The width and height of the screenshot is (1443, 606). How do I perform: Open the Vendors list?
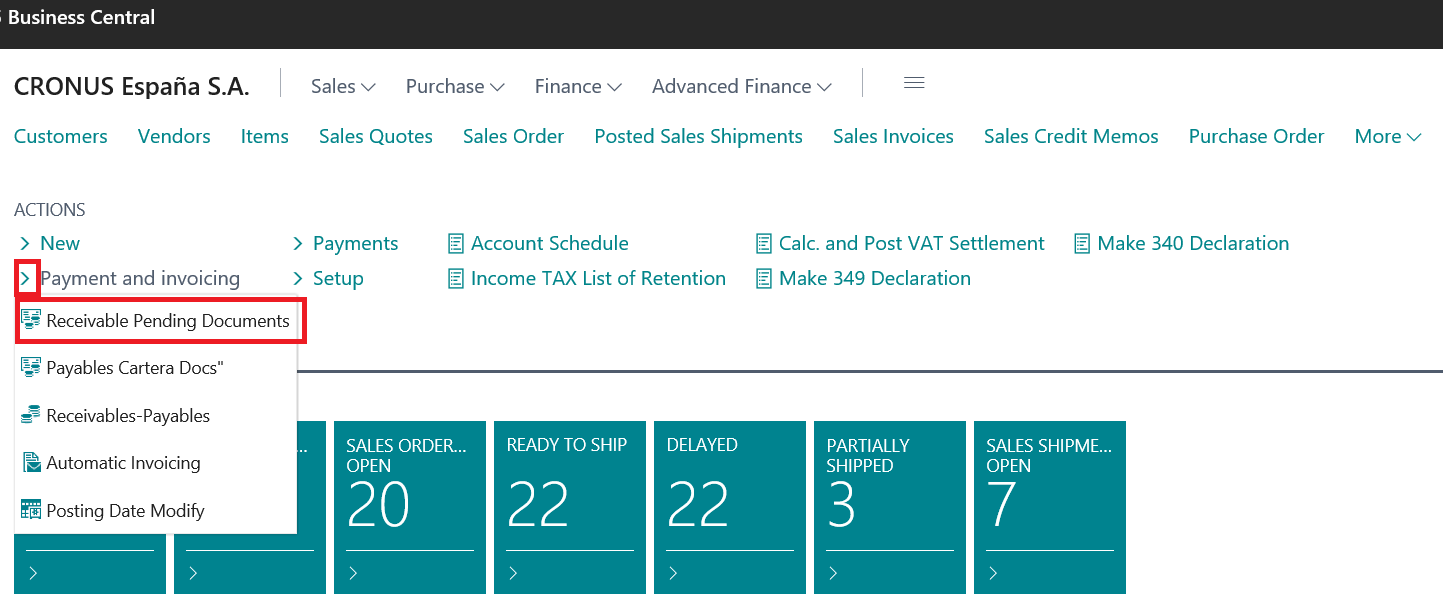tap(174, 136)
